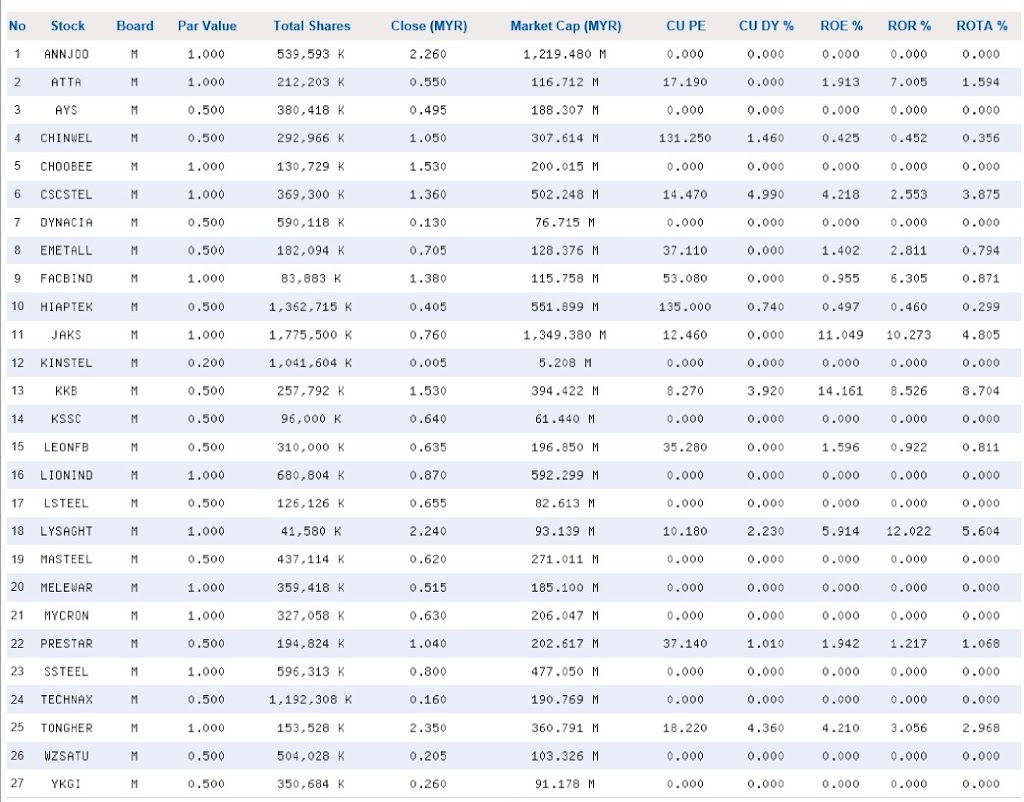This screenshot has height=802, width=1024.
Task: Select the TECHNAX stock name
Action: (x=66, y=700)
